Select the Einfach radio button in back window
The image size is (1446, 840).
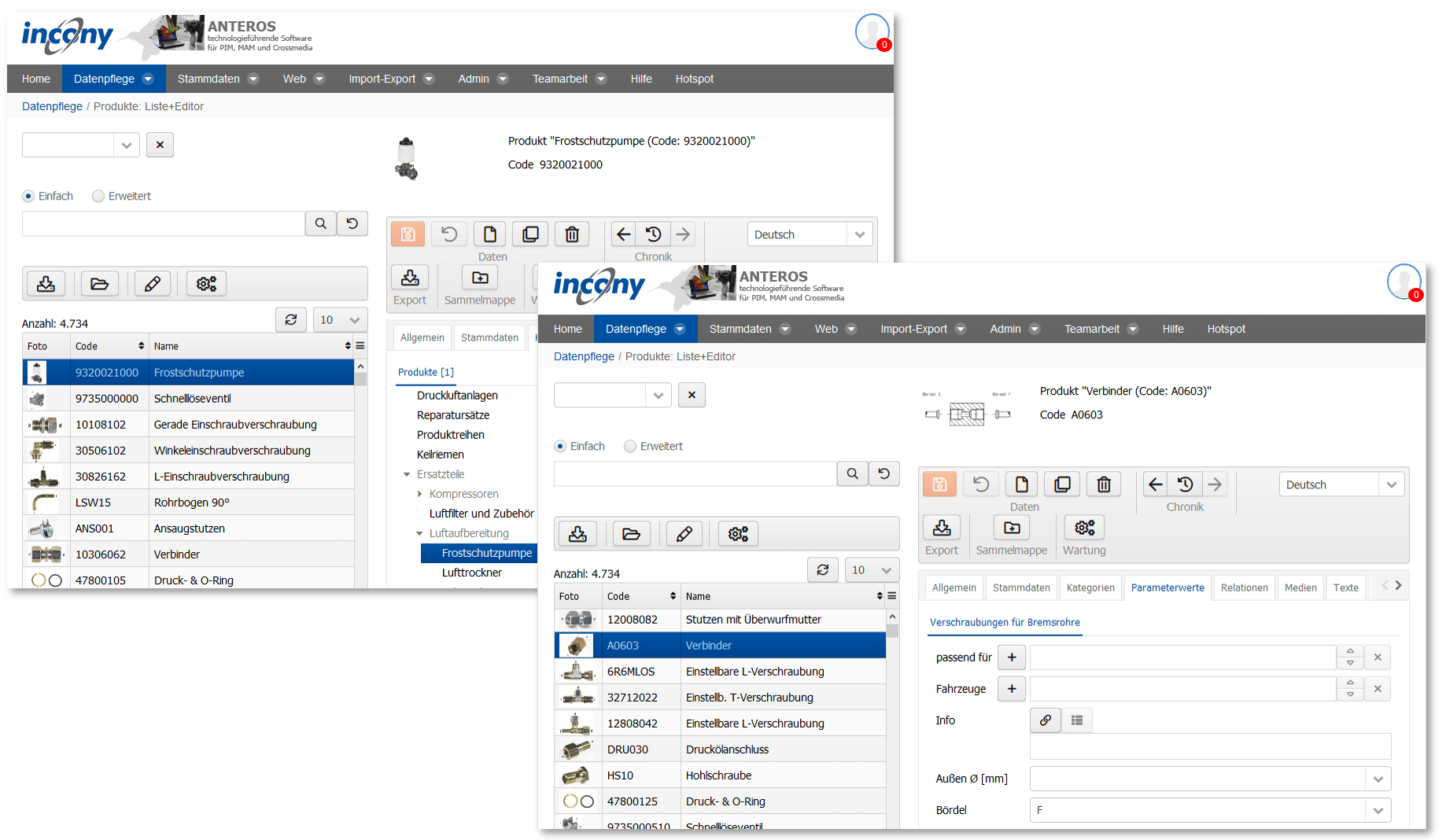tap(28, 196)
